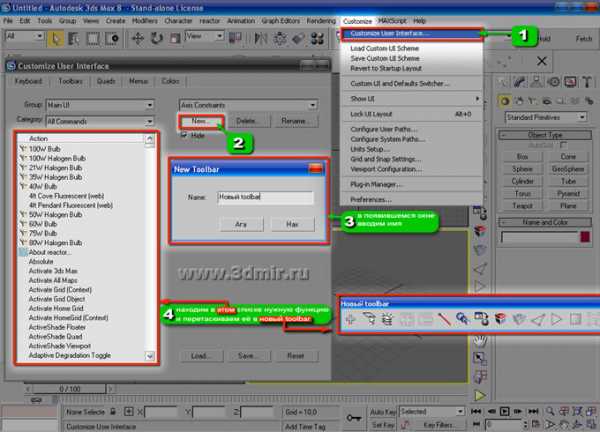This screenshot has height=432, width=600.
Task: Open the Axis Constraints toolbar dropdown
Action: point(248,105)
